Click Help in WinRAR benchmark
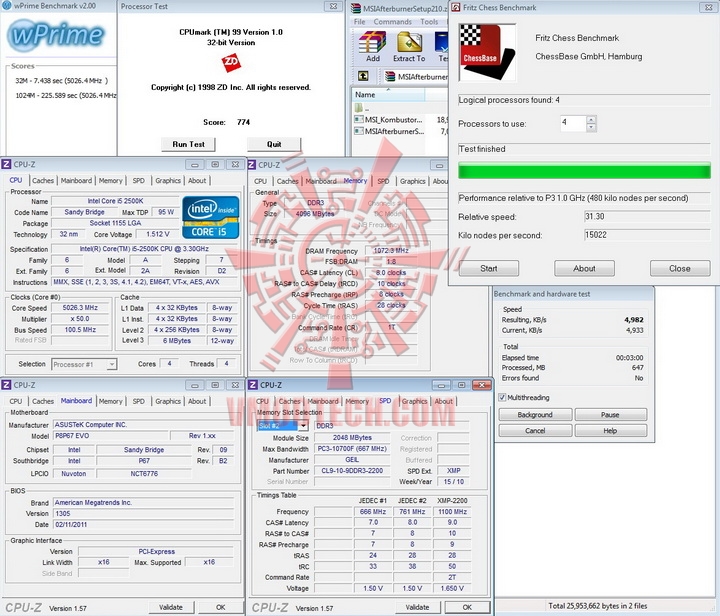Screen dimensions: 720x616 coord(610,431)
